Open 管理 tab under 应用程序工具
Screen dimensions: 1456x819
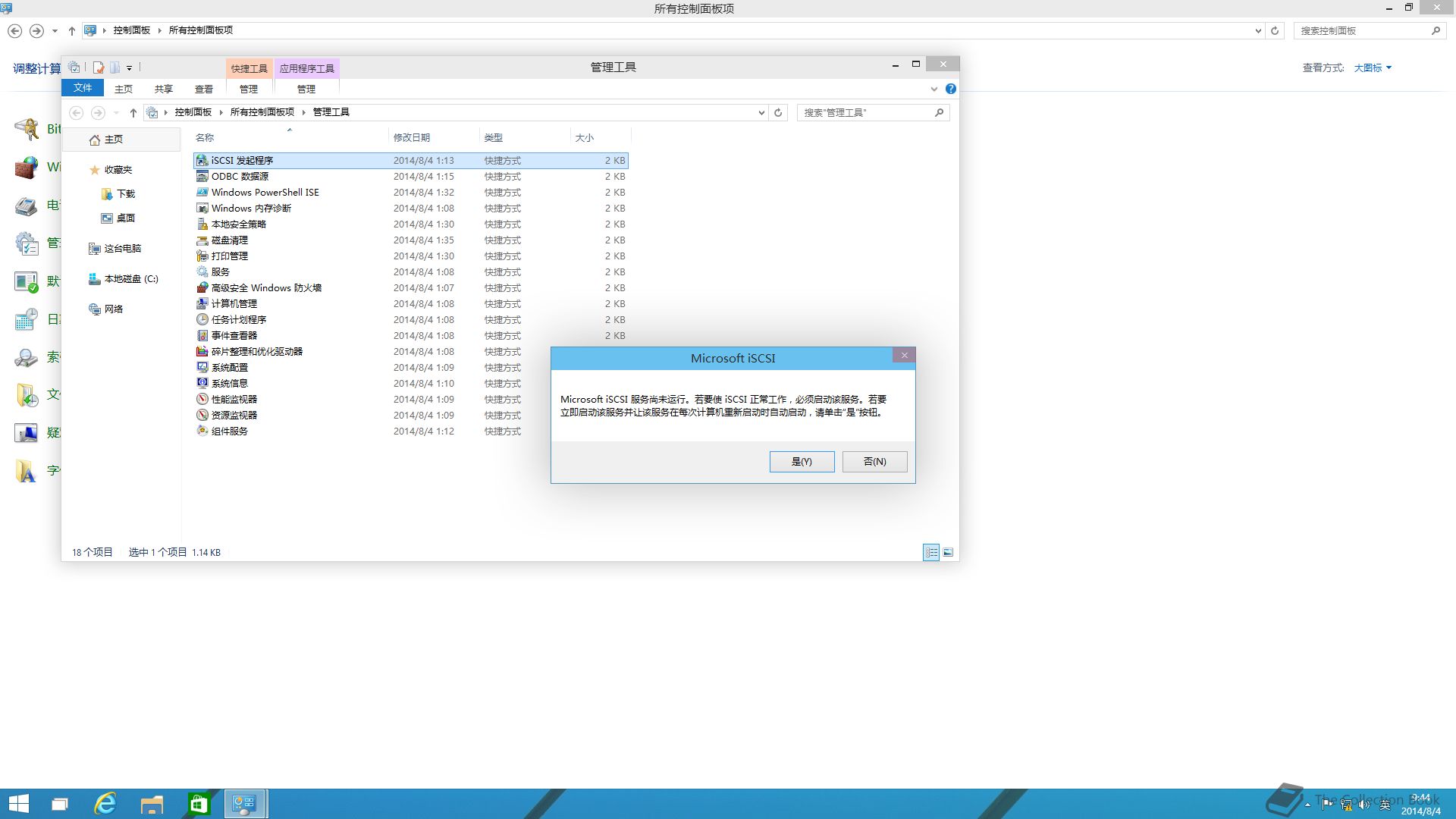[x=306, y=89]
